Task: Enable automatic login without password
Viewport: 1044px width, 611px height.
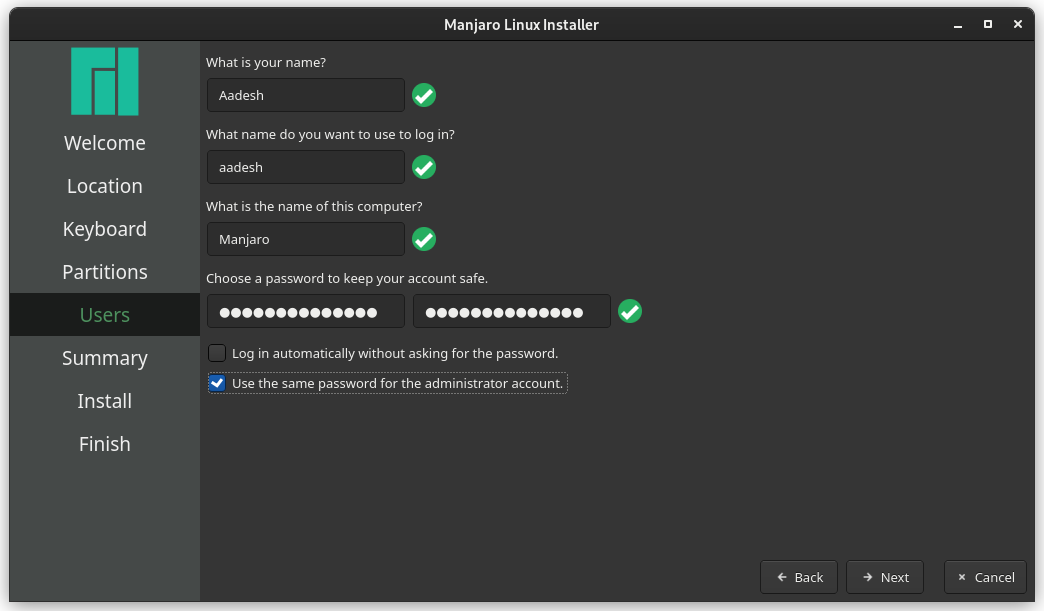Action: click(x=217, y=353)
